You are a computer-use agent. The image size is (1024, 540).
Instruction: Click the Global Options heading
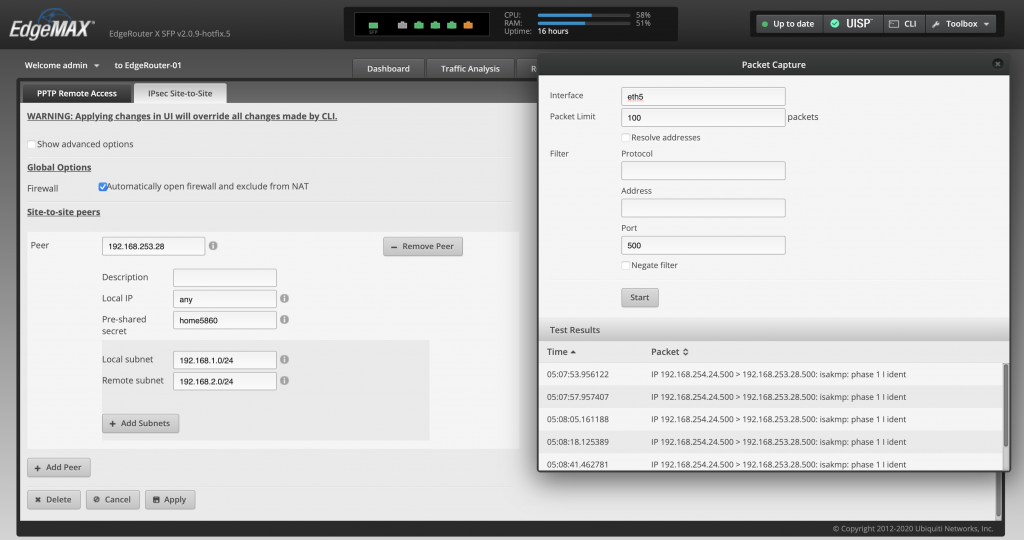59,167
